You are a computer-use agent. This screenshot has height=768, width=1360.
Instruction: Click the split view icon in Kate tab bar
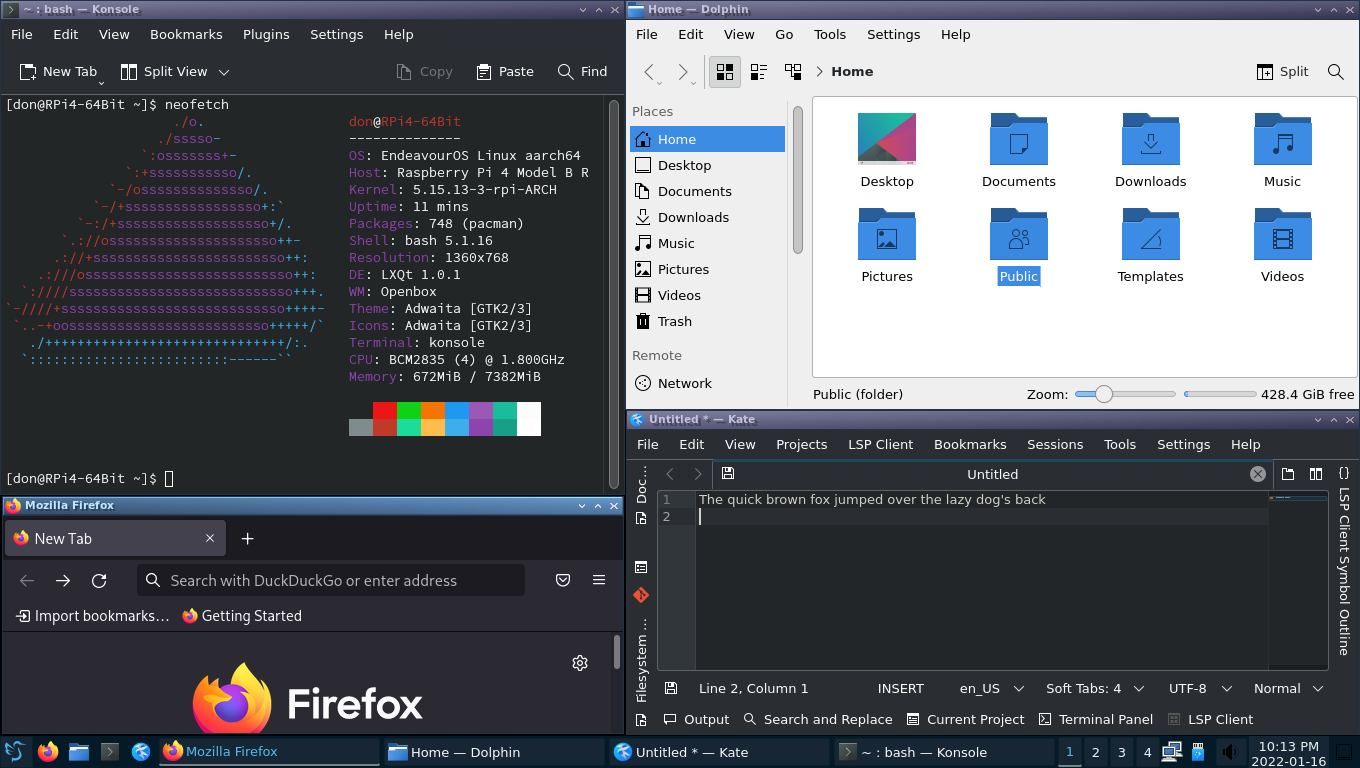tap(1316, 474)
